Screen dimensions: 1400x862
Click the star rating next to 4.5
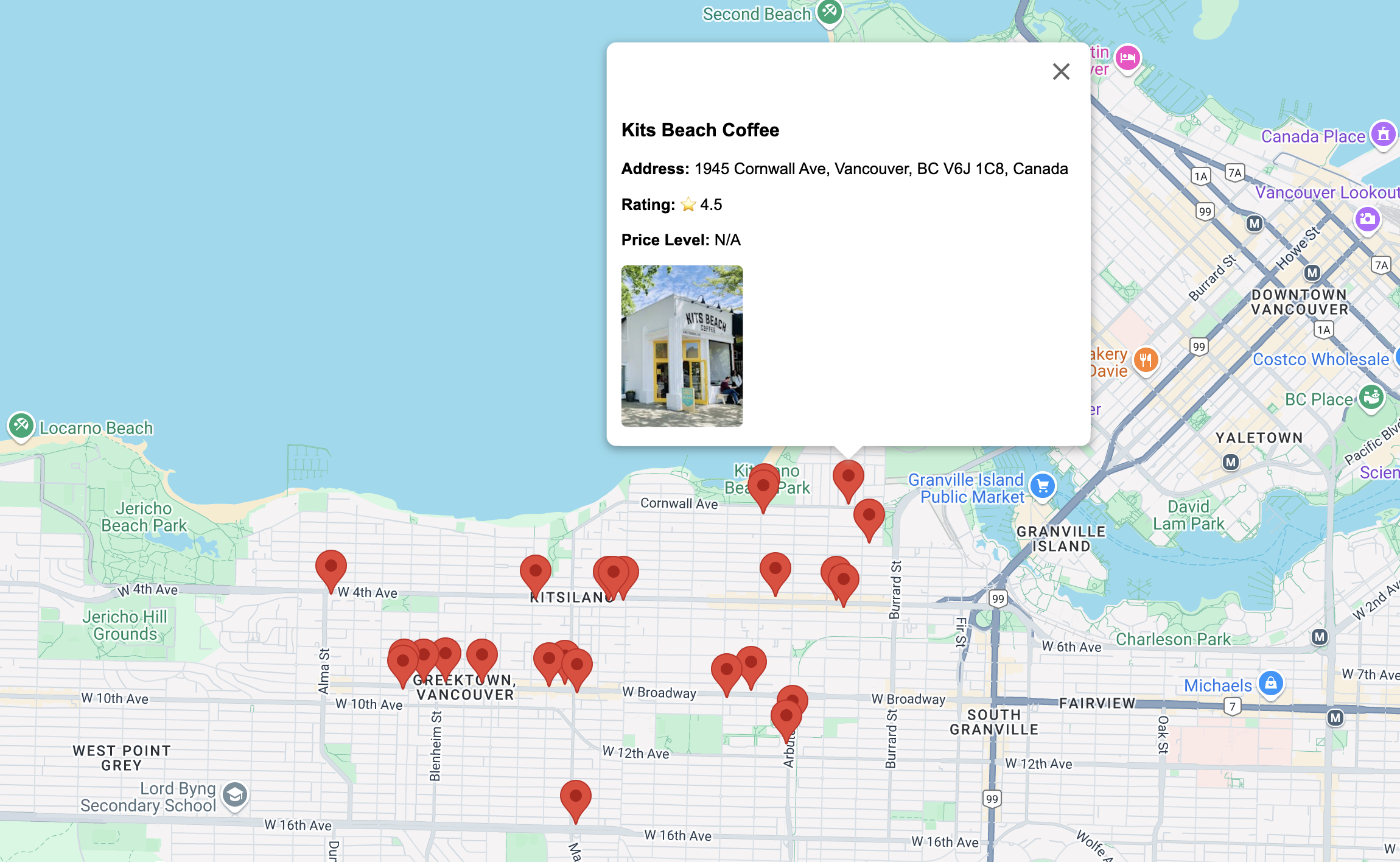[688, 205]
